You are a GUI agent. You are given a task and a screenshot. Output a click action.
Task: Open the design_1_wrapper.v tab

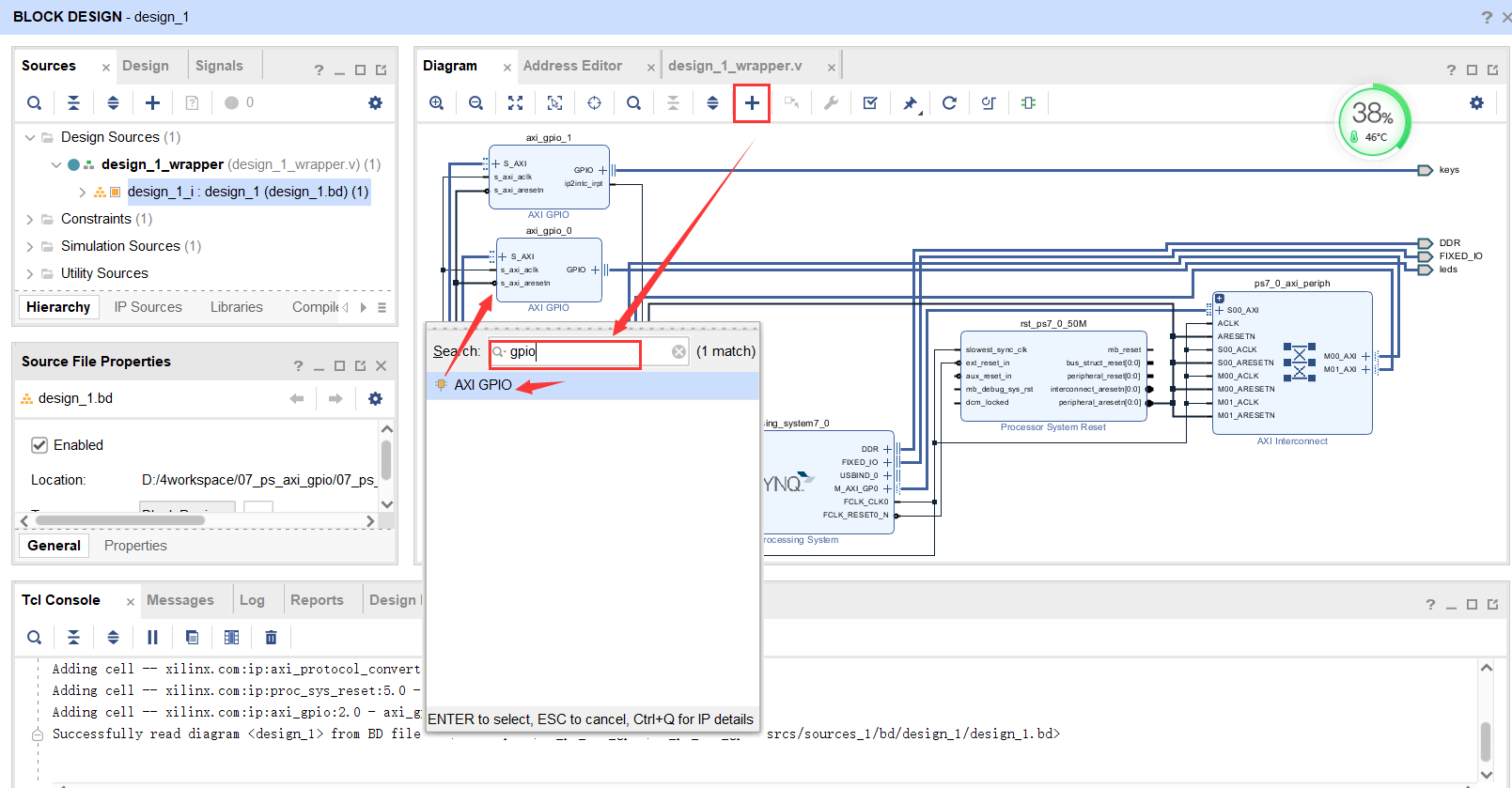point(735,66)
